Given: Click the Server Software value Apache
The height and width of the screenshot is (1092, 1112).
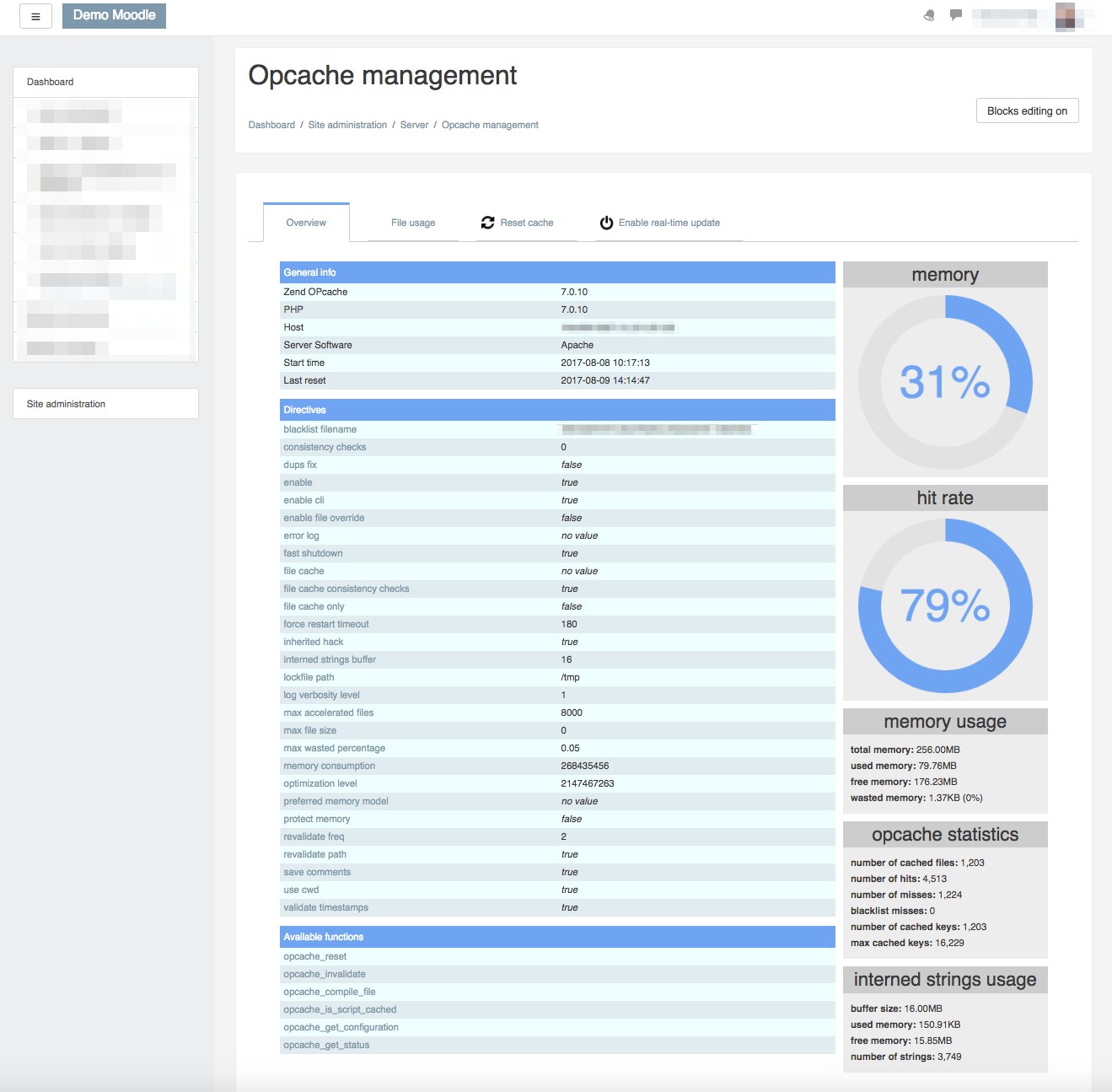Looking at the screenshot, I should coord(577,345).
